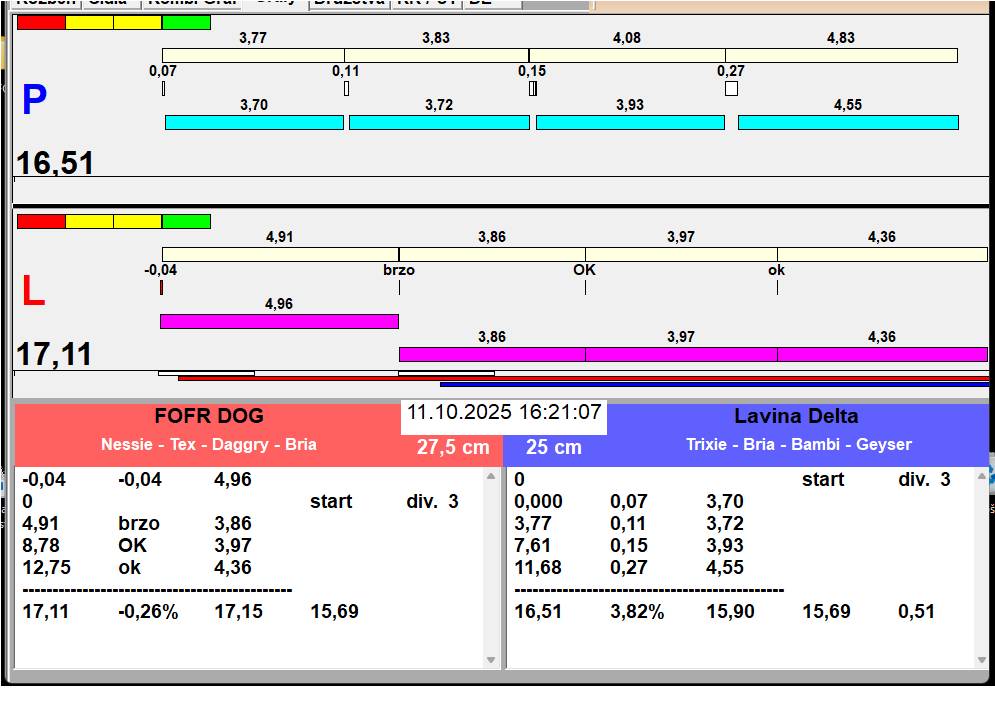Open the Družstva tab
The image size is (995, 716).
tap(348, 3)
